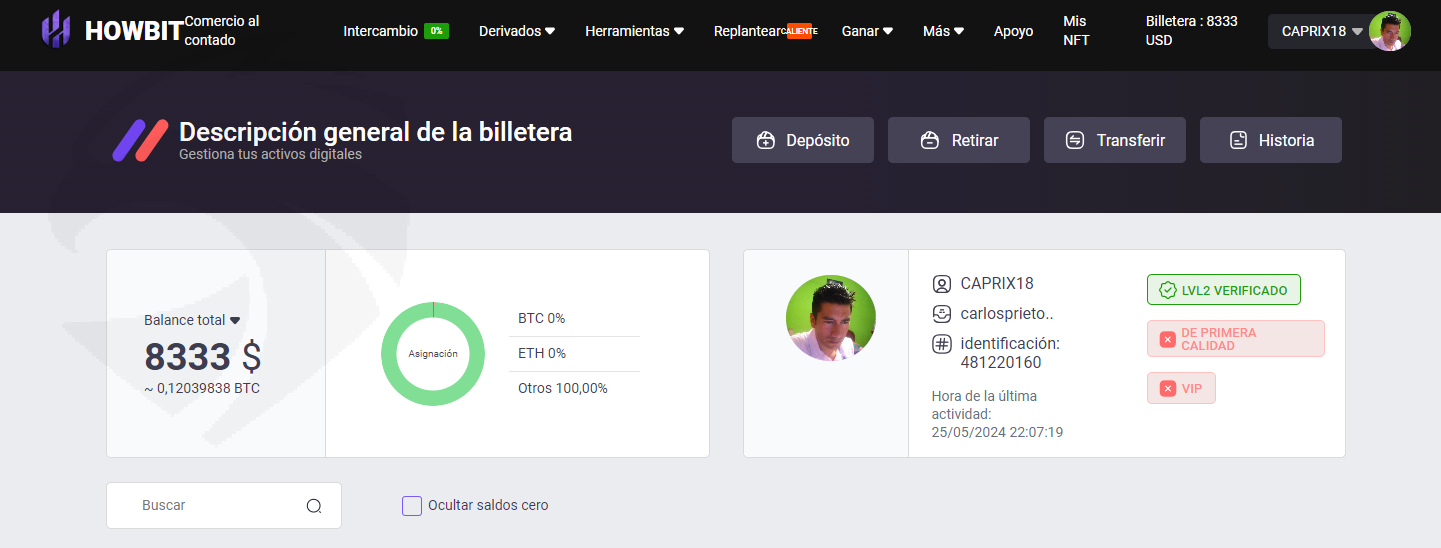Click the DE PRIMERA CALIDAD badge

1236,339
